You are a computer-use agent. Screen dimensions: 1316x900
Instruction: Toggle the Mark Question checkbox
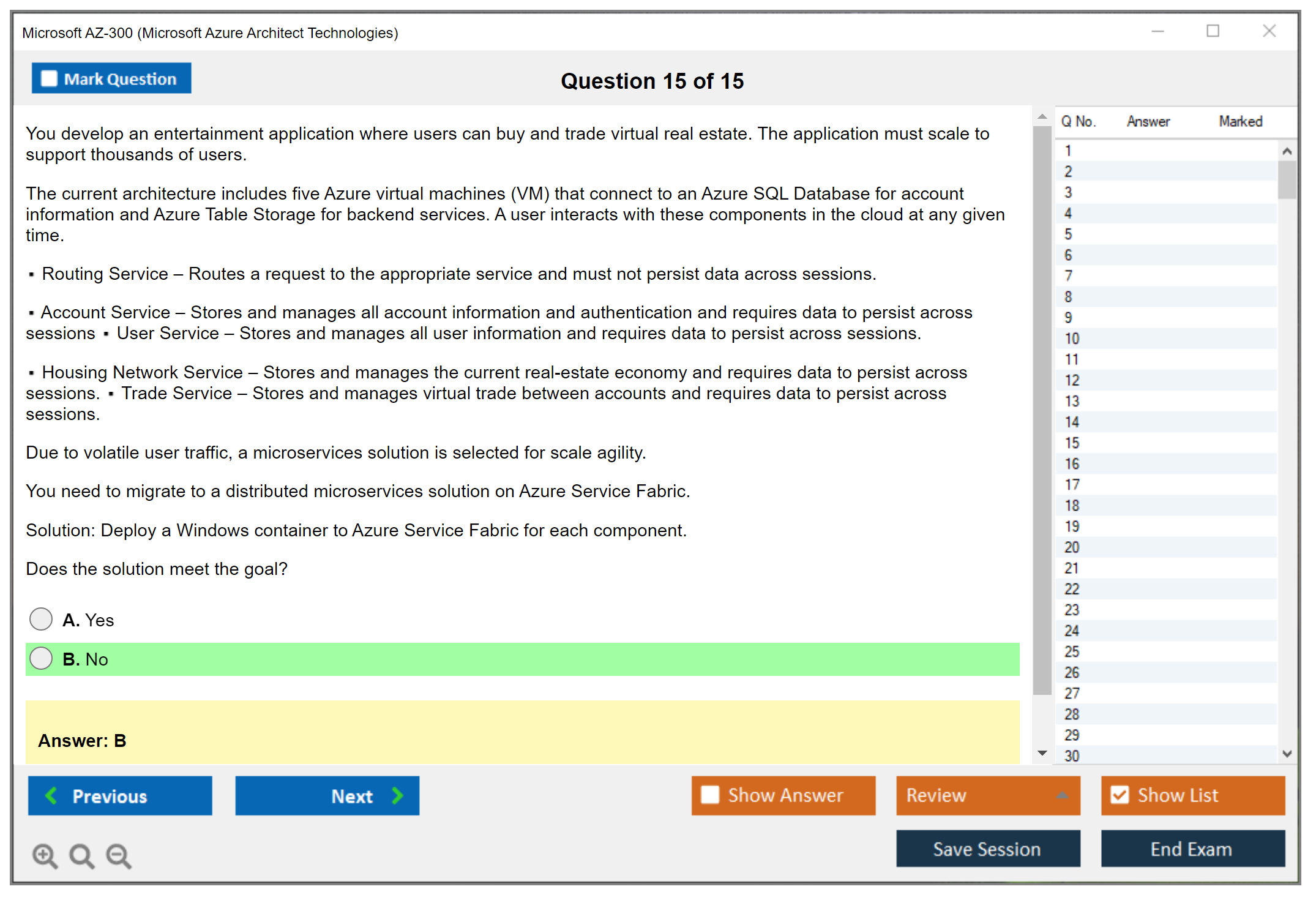click(x=49, y=79)
